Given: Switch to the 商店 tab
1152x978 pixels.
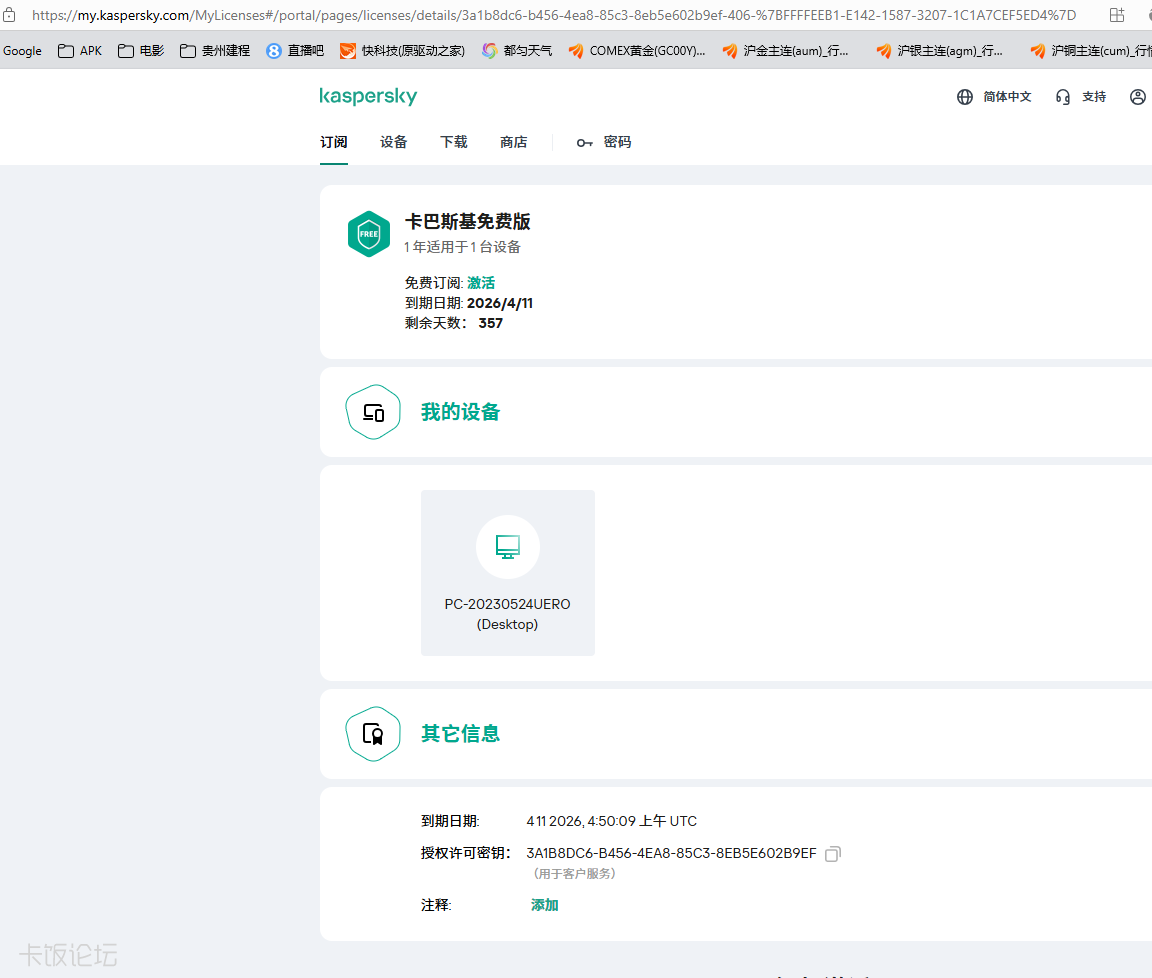Looking at the screenshot, I should 514,143.
